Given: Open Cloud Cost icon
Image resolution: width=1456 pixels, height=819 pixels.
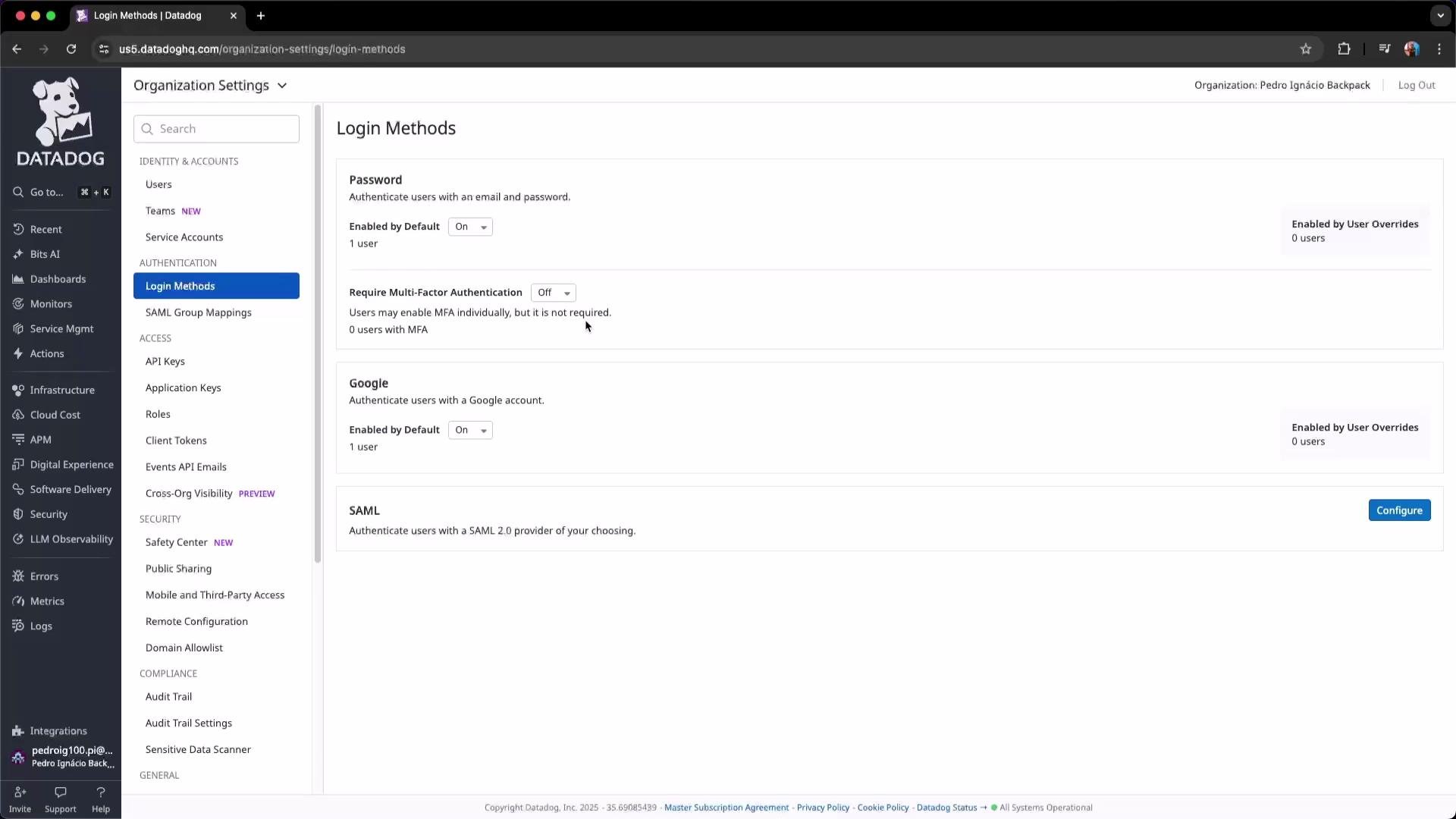Looking at the screenshot, I should (x=18, y=415).
